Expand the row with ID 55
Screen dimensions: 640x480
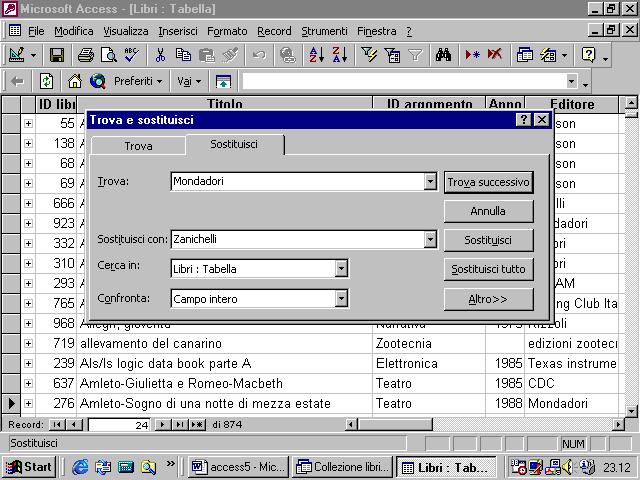28,123
